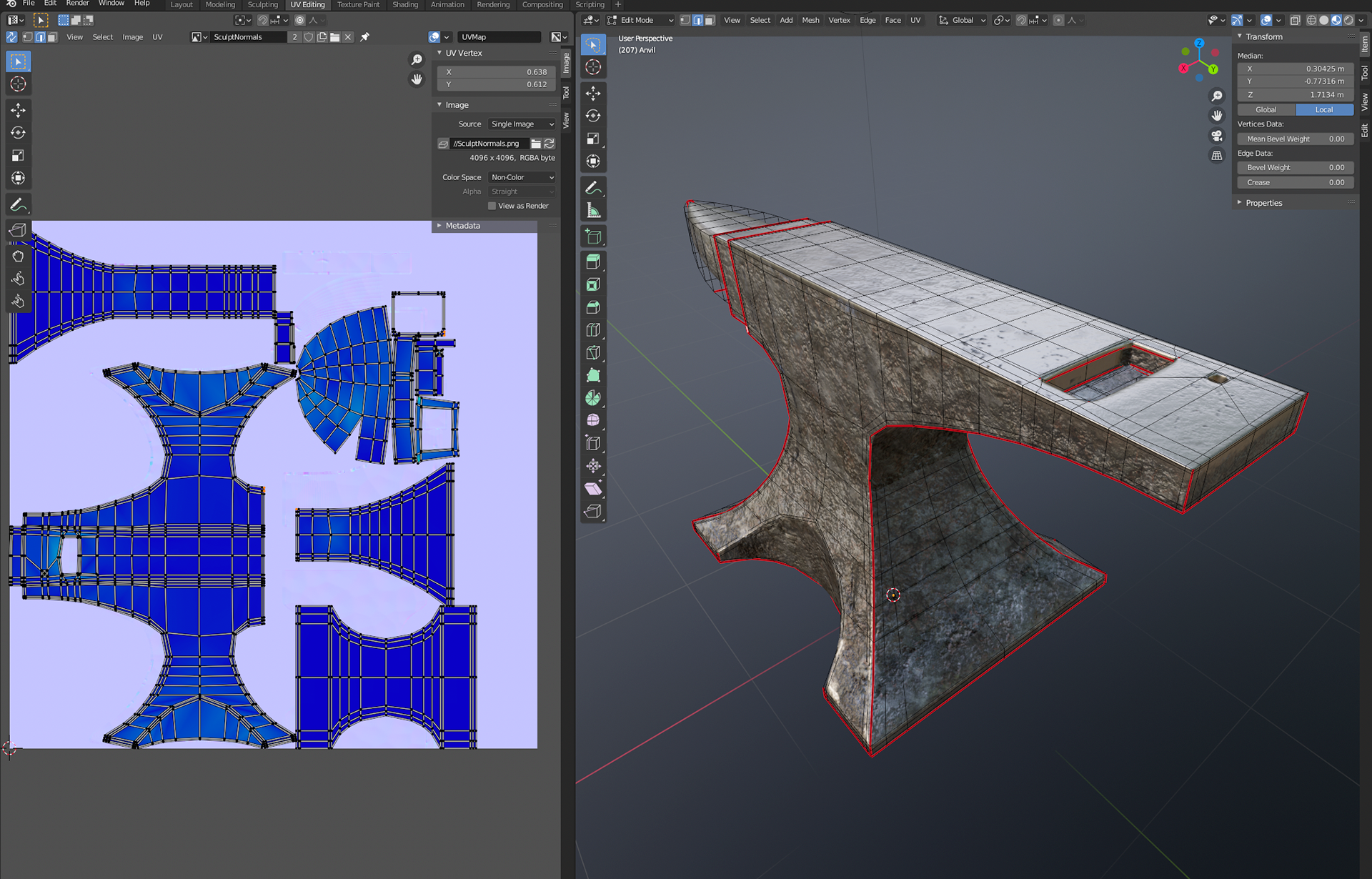This screenshot has height=879, width=1372.
Task: Open image file browser next to SculptNormals.png
Action: click(x=536, y=144)
